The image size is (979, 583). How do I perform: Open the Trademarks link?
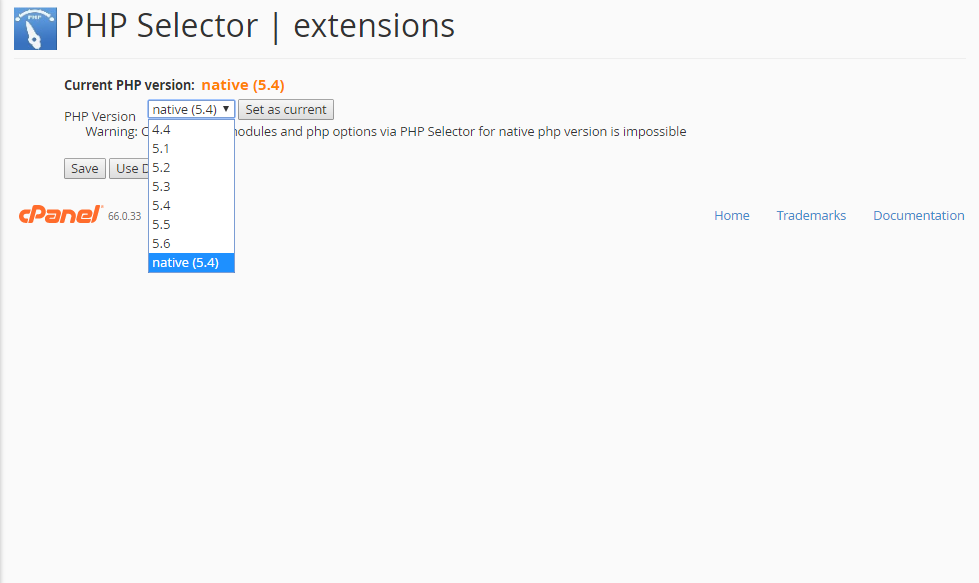pos(811,215)
